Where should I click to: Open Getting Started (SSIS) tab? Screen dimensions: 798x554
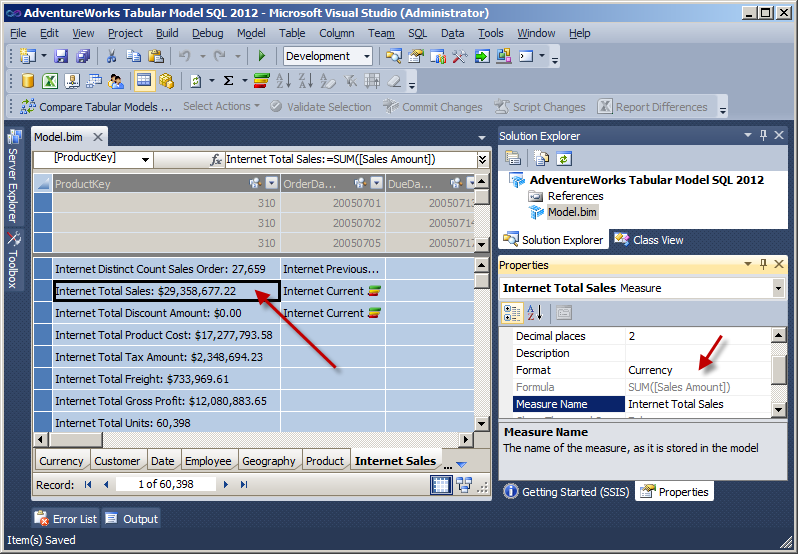[x=568, y=491]
